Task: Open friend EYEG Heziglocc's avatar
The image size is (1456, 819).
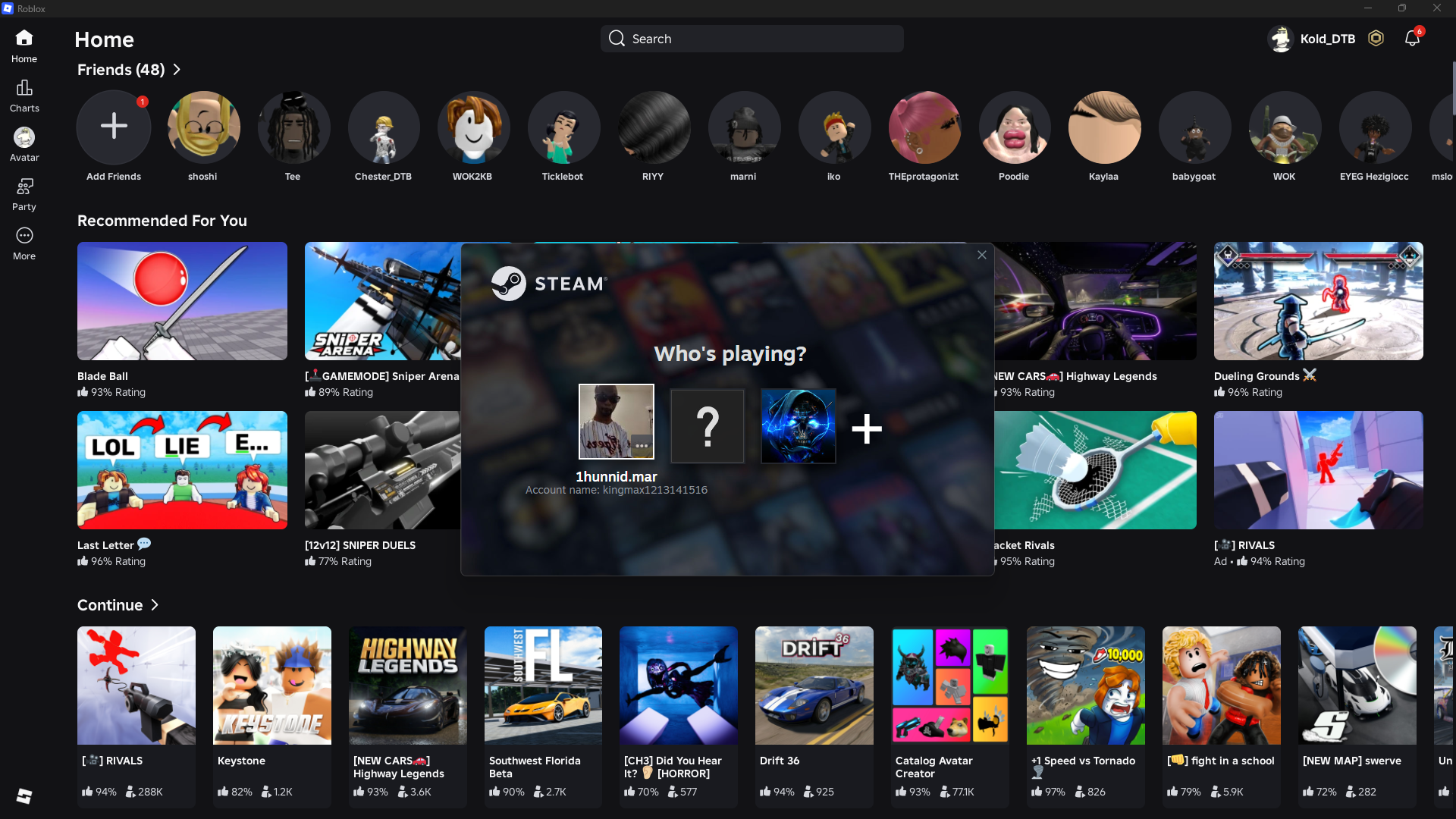Action: point(1375,127)
